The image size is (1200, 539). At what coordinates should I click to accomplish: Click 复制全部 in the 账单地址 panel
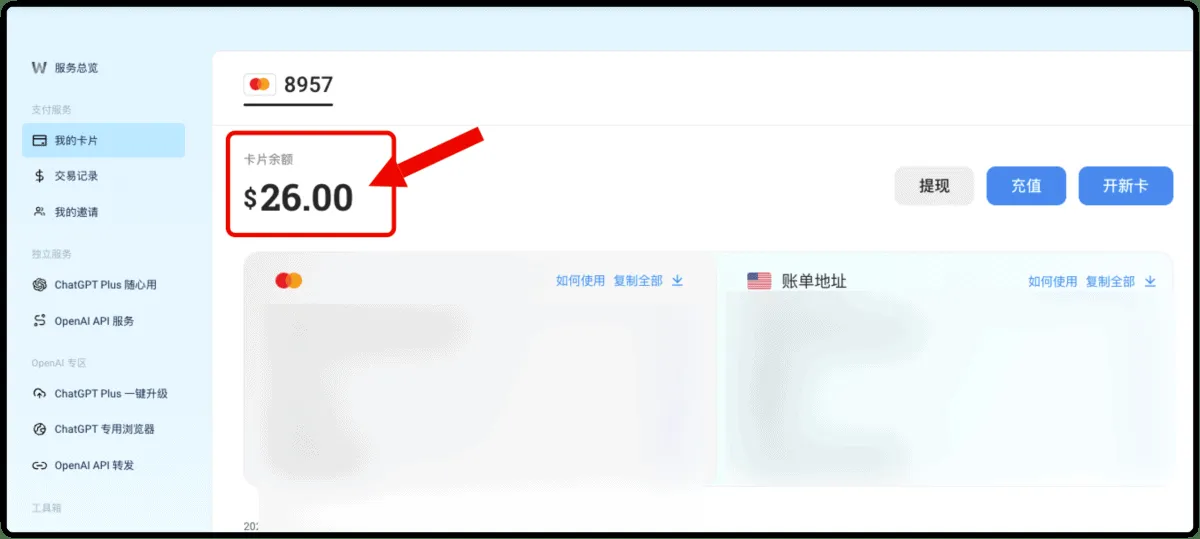pos(1110,282)
